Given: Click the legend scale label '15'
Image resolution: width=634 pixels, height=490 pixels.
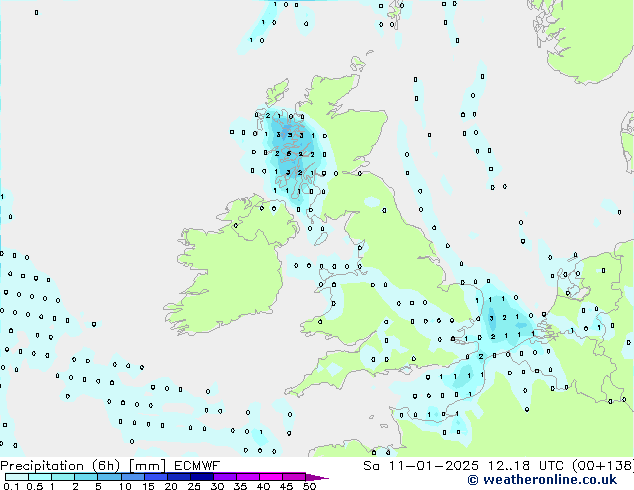Looking at the screenshot, I should coord(148,486).
